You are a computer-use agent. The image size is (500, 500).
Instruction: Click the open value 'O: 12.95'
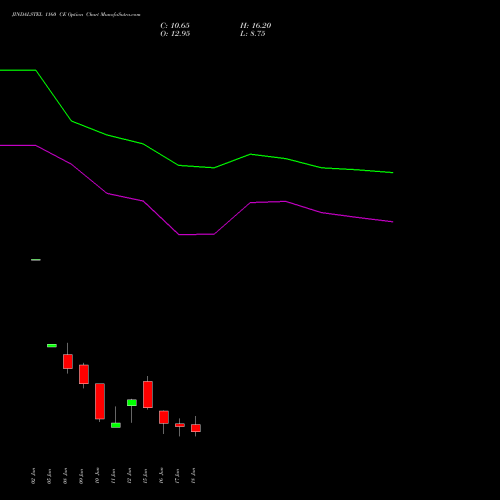(175, 34)
